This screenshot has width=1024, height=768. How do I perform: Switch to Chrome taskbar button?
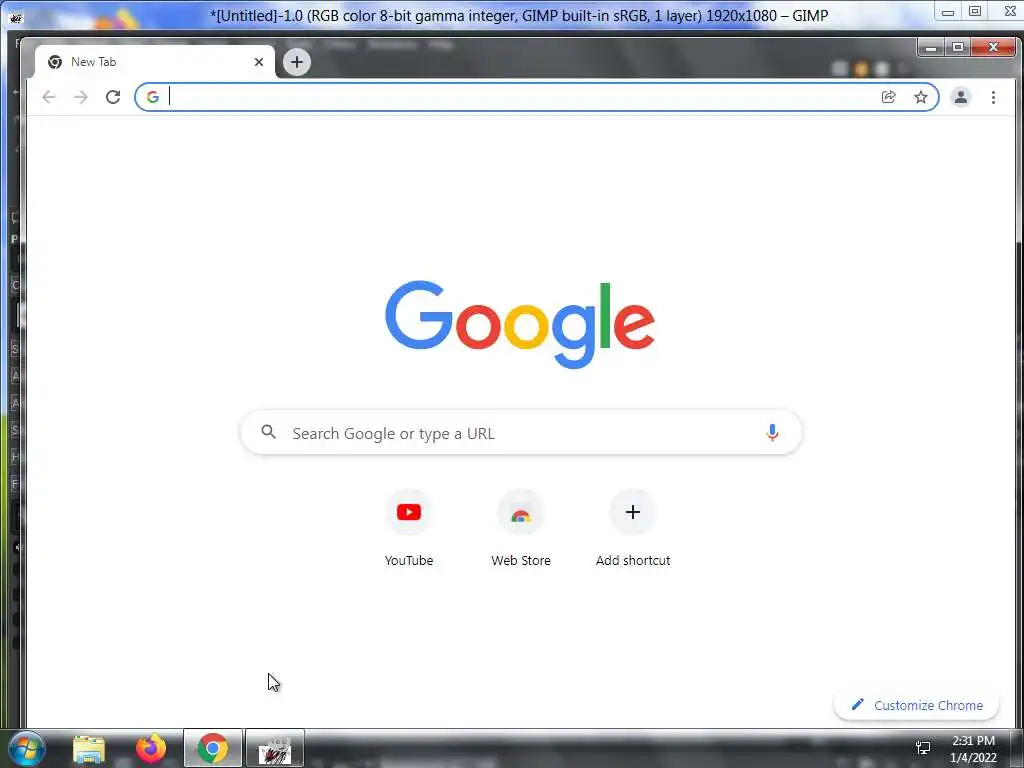pyautogui.click(x=213, y=748)
